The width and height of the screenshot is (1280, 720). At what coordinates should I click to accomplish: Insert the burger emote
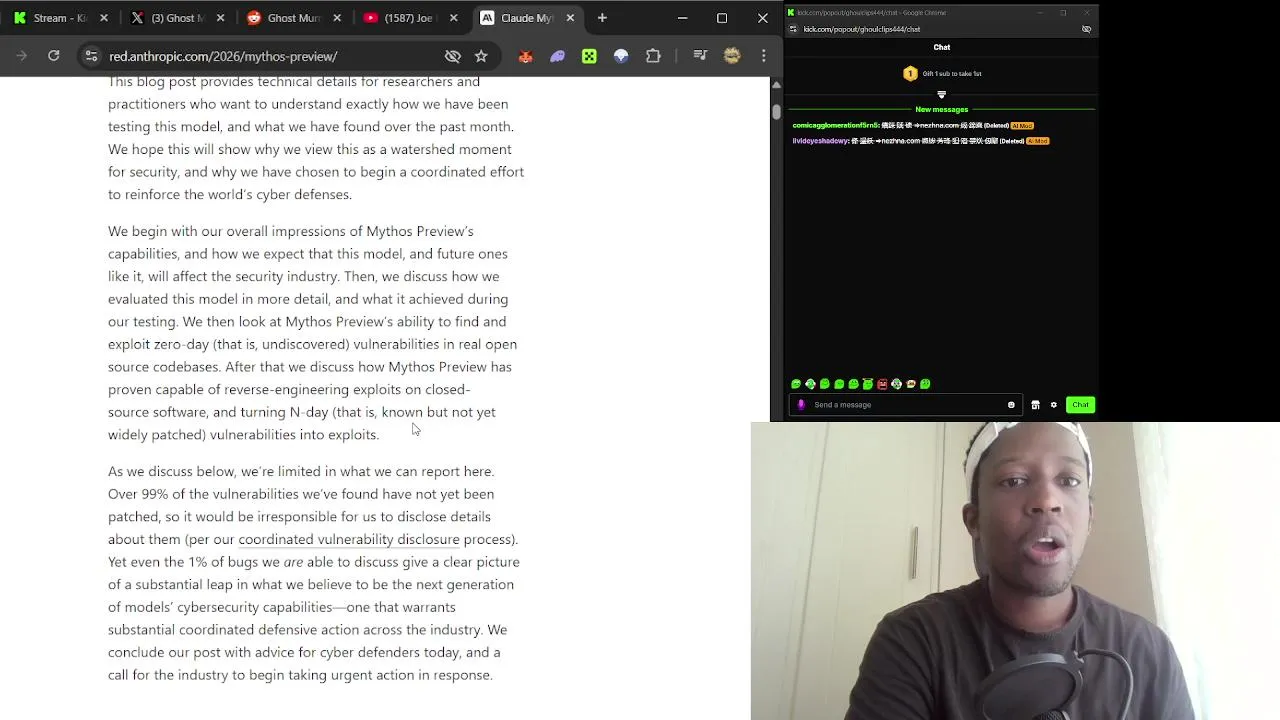coord(911,384)
